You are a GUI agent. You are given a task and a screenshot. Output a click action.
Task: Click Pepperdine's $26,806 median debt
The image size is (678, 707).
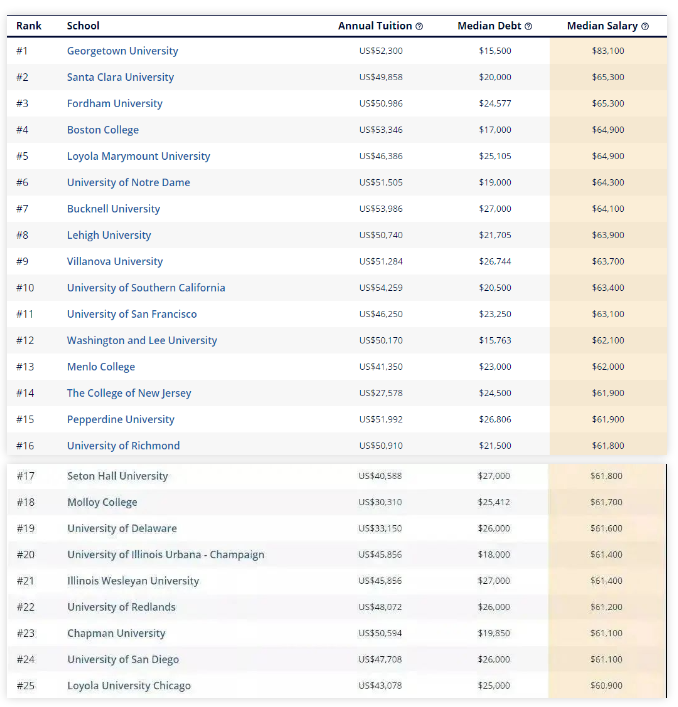(x=495, y=419)
